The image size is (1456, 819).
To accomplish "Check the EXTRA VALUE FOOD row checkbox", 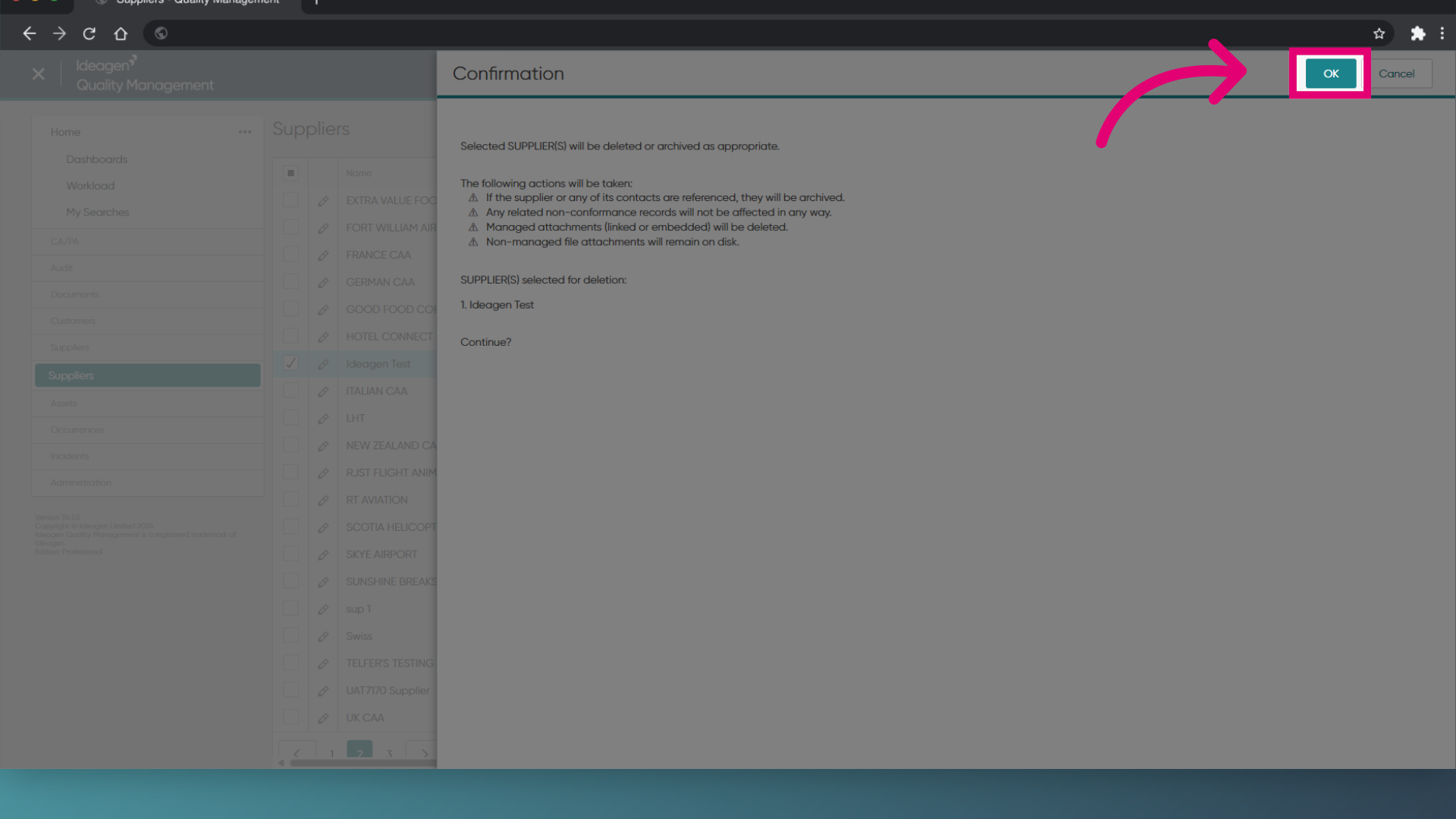I will 290,200.
